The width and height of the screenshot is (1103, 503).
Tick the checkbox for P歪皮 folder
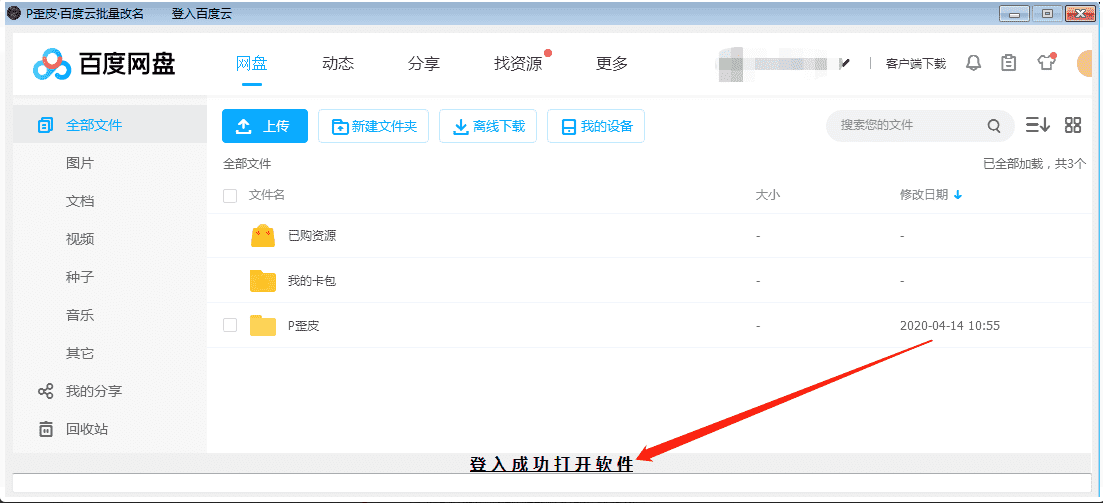coord(230,325)
